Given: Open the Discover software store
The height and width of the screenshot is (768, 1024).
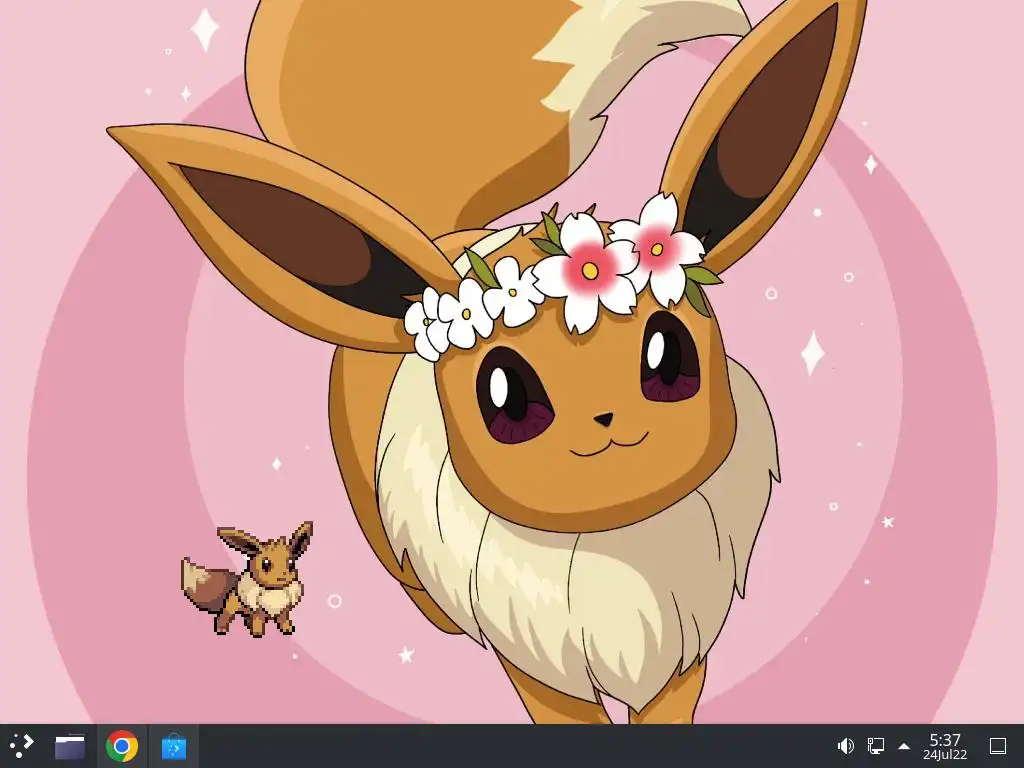Looking at the screenshot, I should [x=174, y=746].
